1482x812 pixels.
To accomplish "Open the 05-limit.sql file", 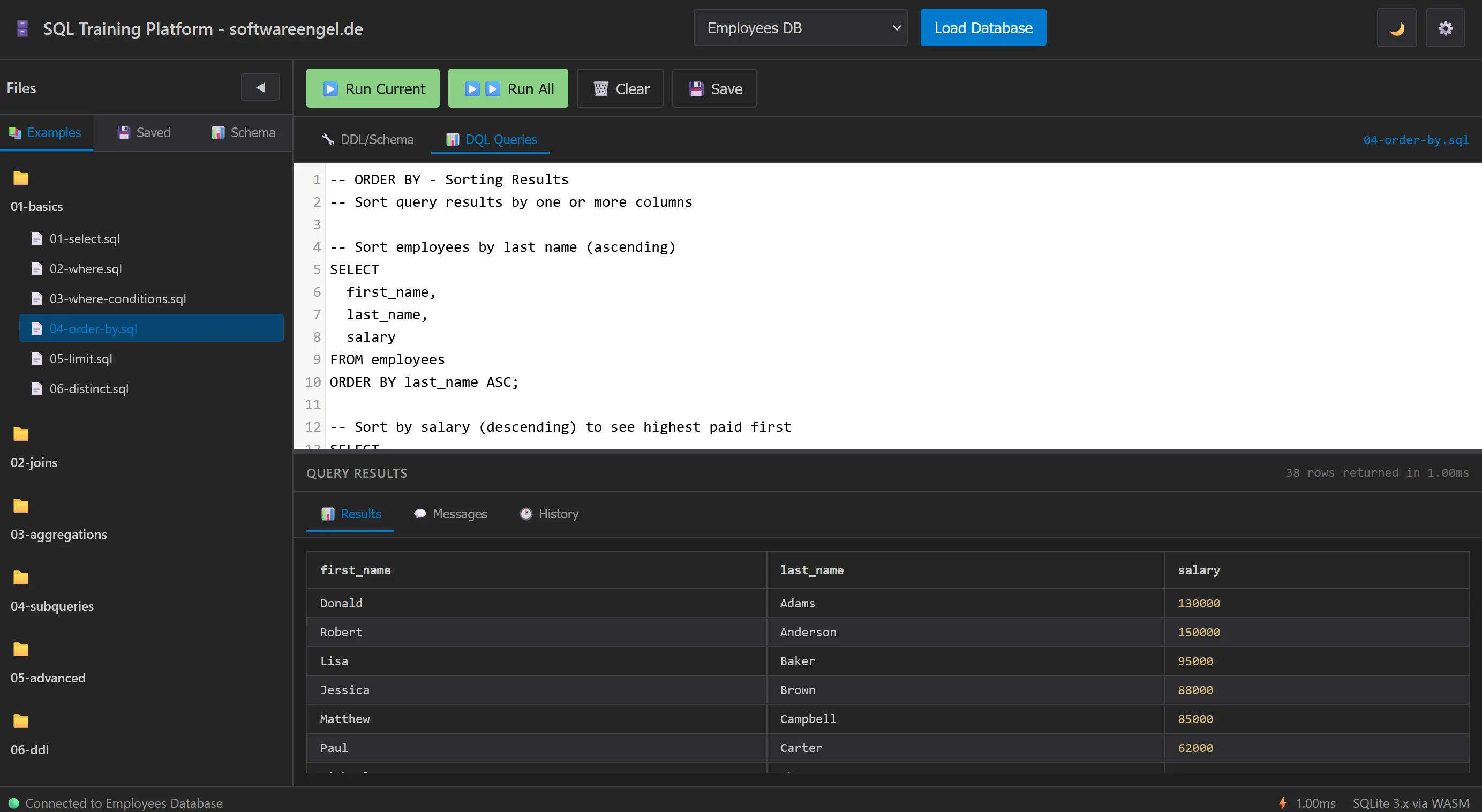I will 80,358.
